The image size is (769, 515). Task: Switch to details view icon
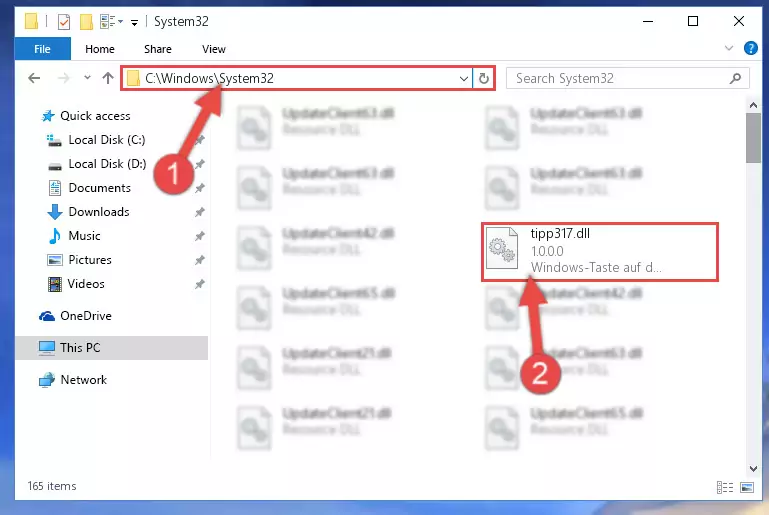(x=724, y=487)
